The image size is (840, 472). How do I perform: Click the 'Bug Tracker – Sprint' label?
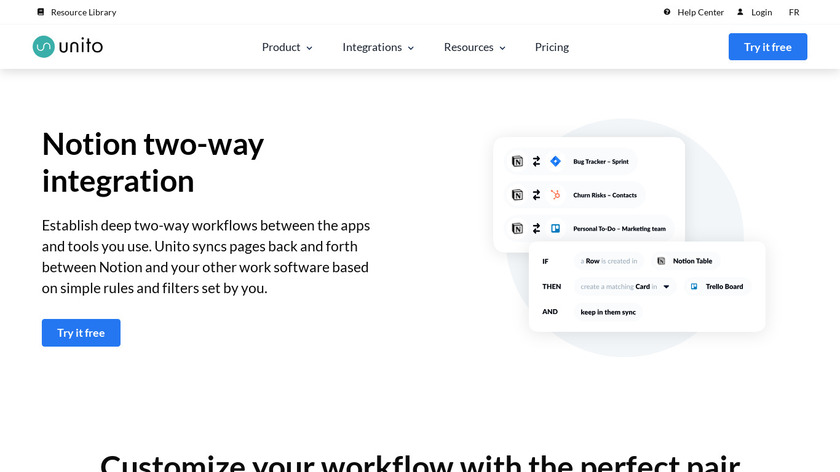pyautogui.click(x=601, y=161)
